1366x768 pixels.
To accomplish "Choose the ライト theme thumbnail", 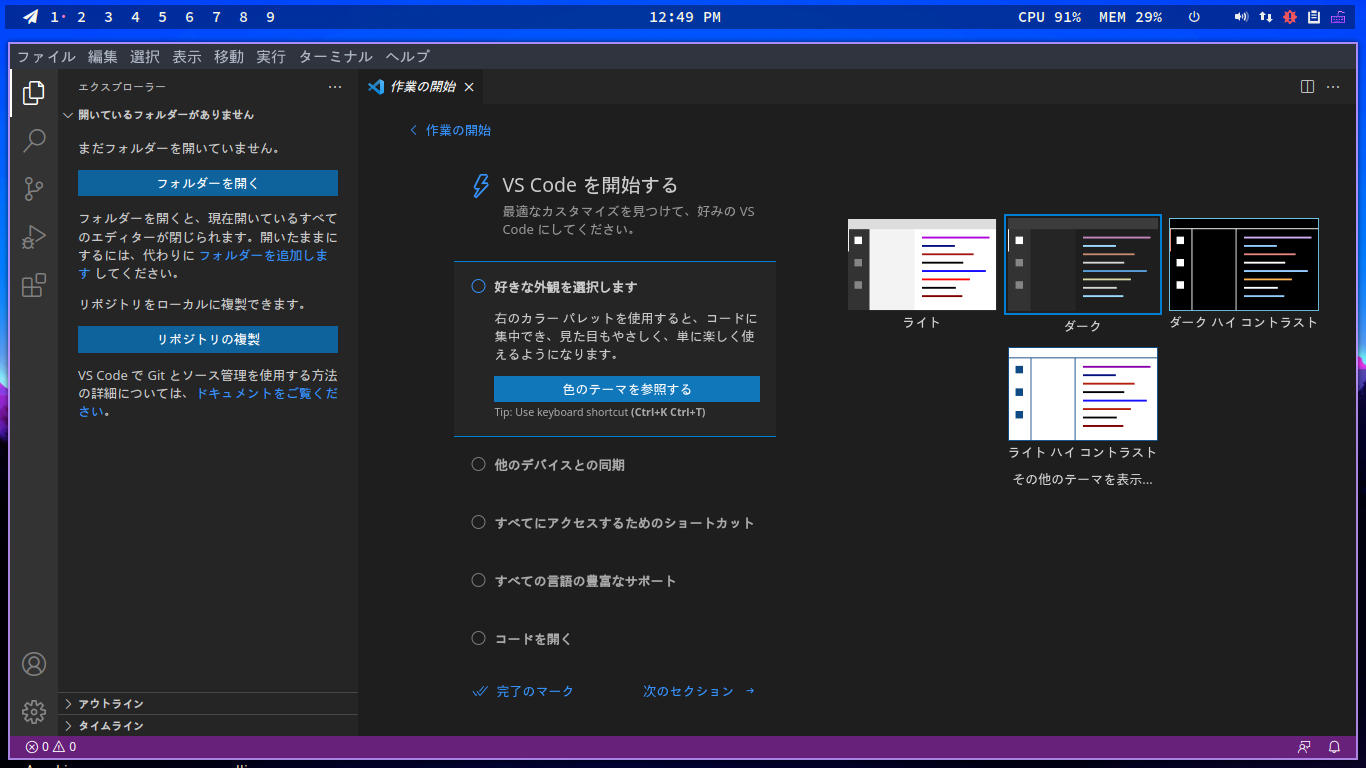I will pyautogui.click(x=922, y=265).
